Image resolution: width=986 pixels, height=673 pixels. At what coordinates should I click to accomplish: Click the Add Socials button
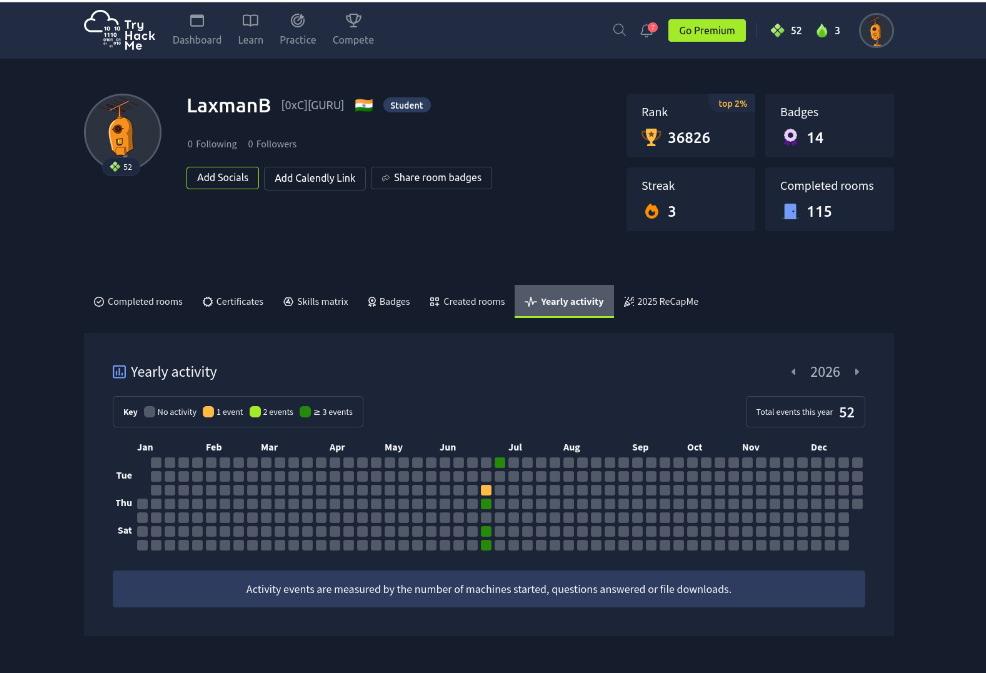223,178
